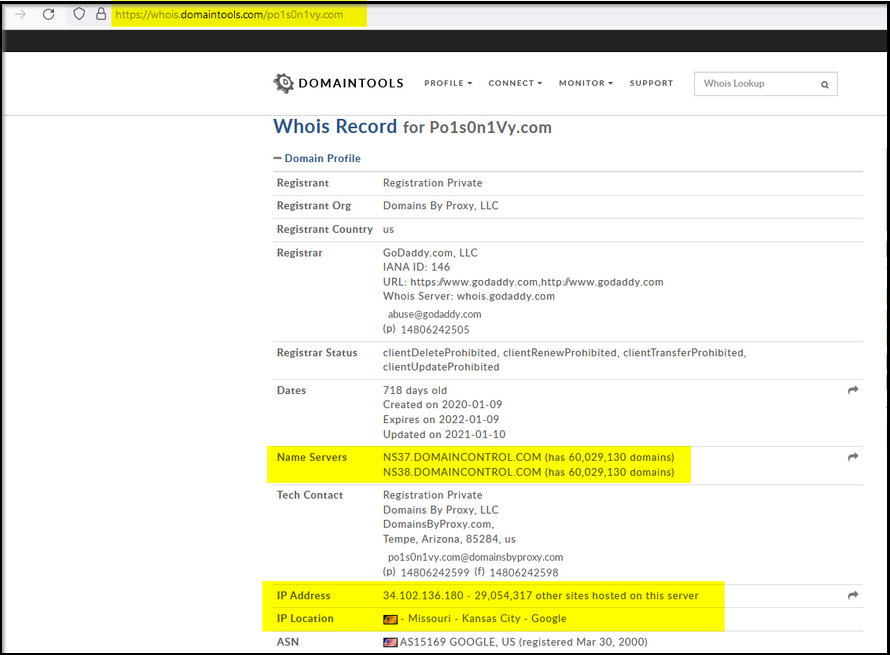The height and width of the screenshot is (655, 890).
Task: Select the Whois Record heading text
Action: click(335, 127)
